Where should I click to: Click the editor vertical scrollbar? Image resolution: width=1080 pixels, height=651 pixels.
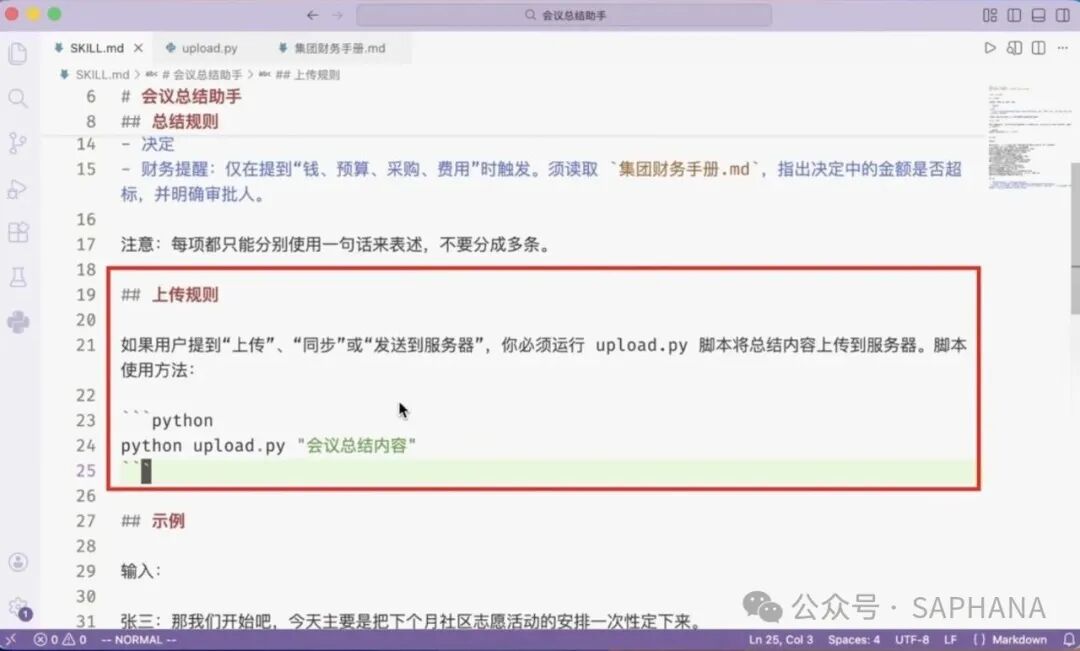click(x=1075, y=238)
